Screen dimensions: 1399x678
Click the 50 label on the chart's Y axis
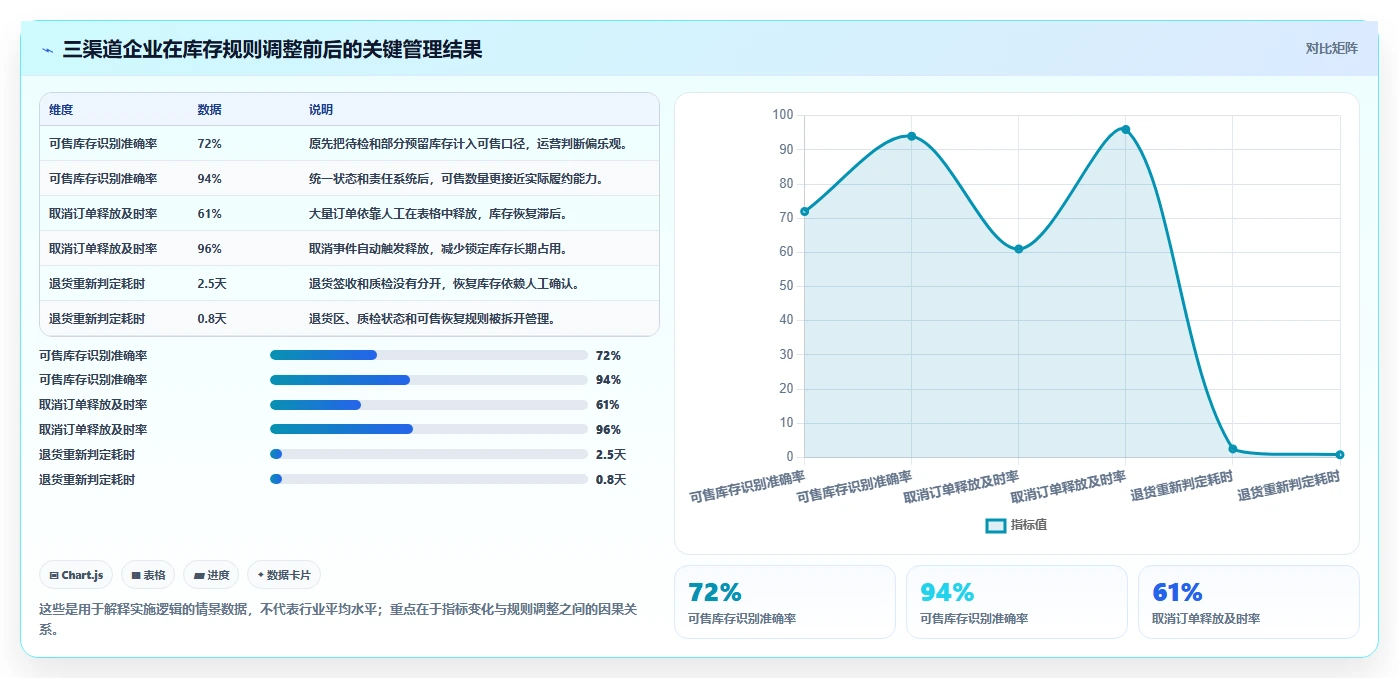click(786, 286)
